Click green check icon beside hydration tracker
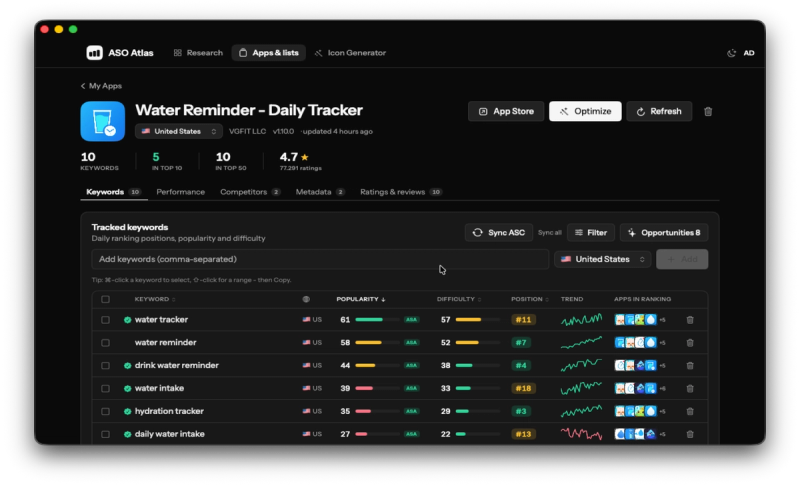800x486 pixels. point(127,412)
